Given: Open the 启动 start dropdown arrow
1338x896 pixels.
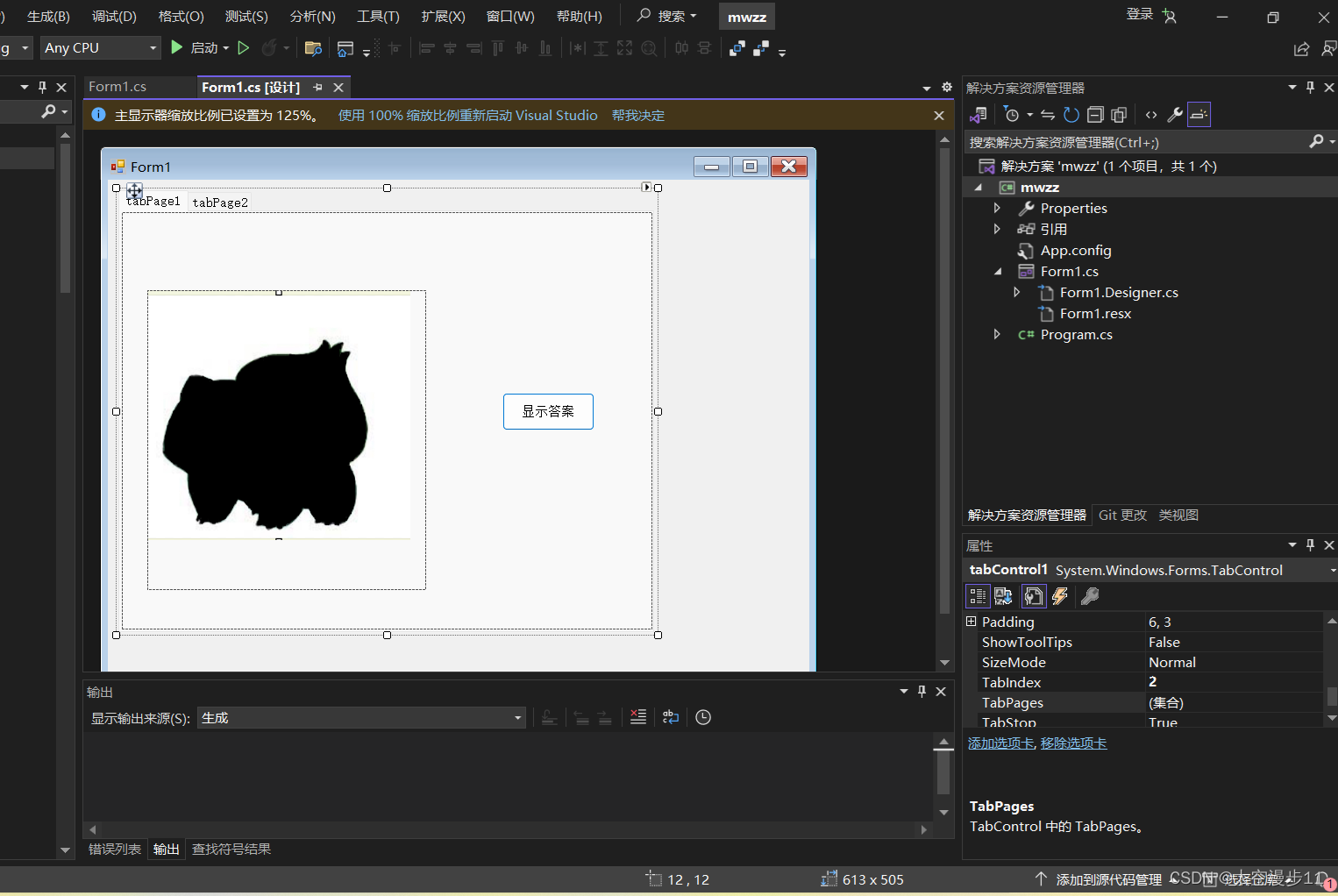Looking at the screenshot, I should click(x=225, y=48).
